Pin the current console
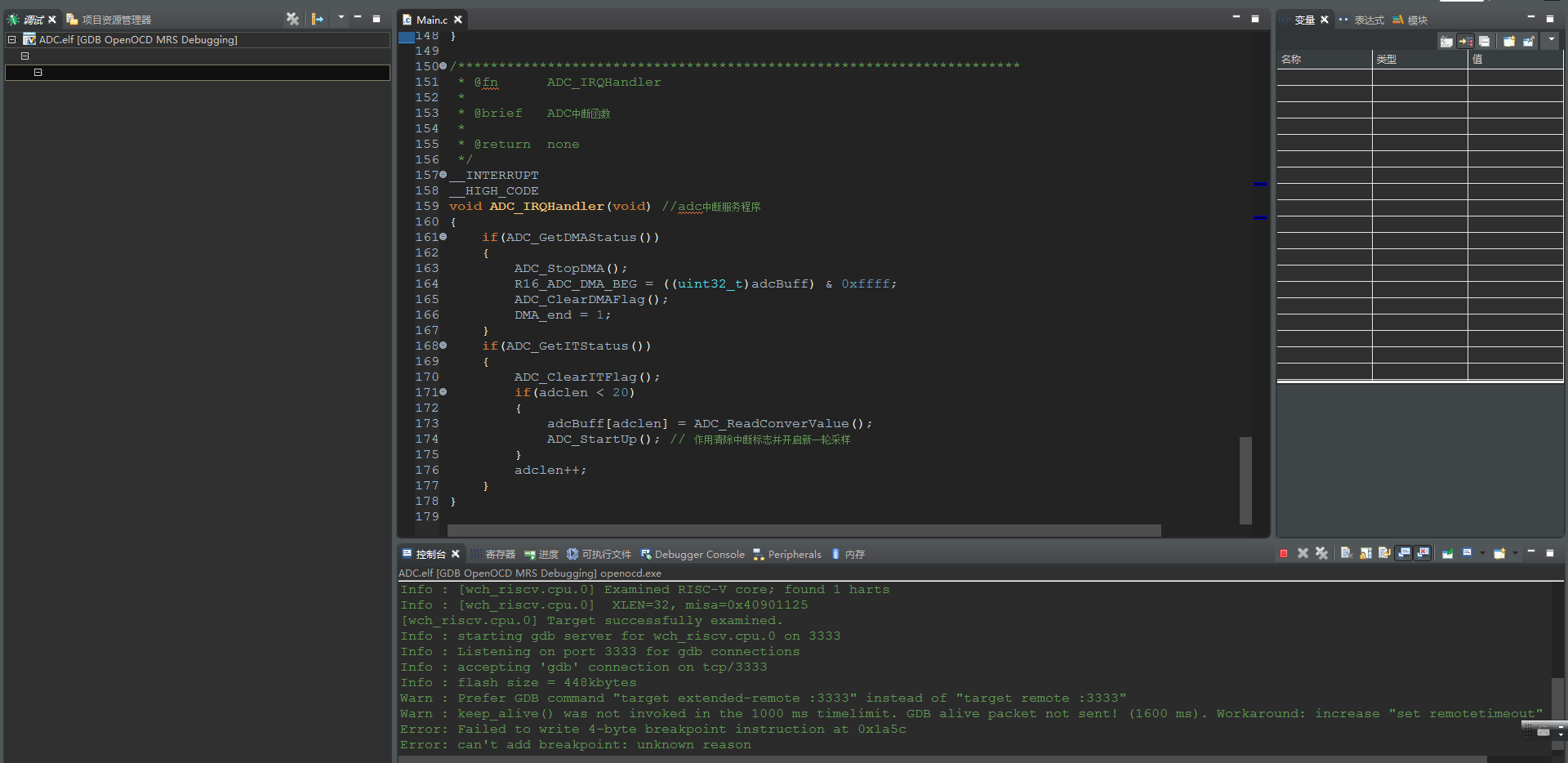 tap(1448, 553)
